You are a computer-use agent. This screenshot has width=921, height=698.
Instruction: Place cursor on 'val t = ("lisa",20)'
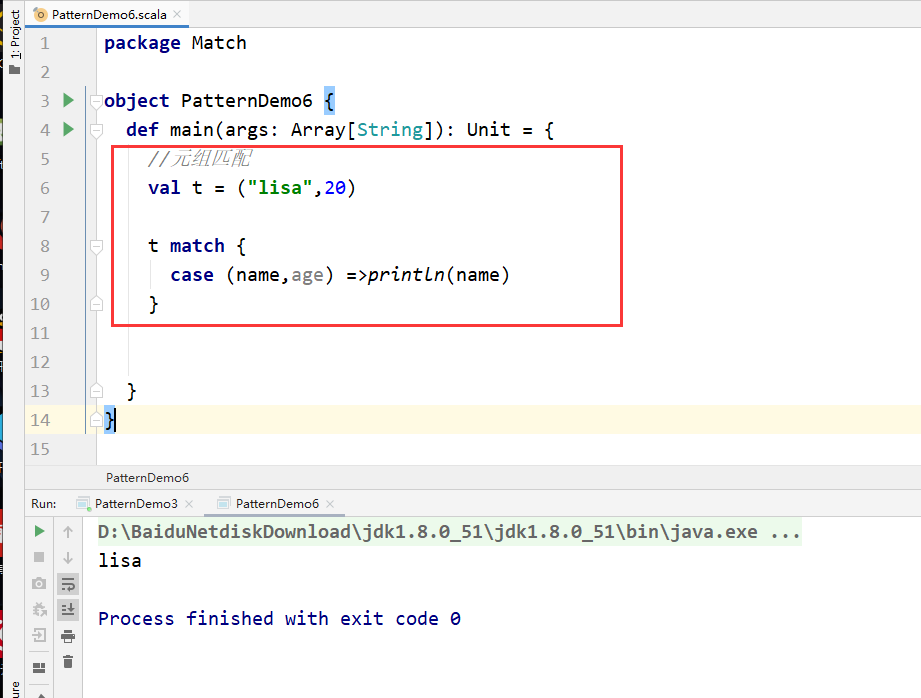tap(252, 188)
